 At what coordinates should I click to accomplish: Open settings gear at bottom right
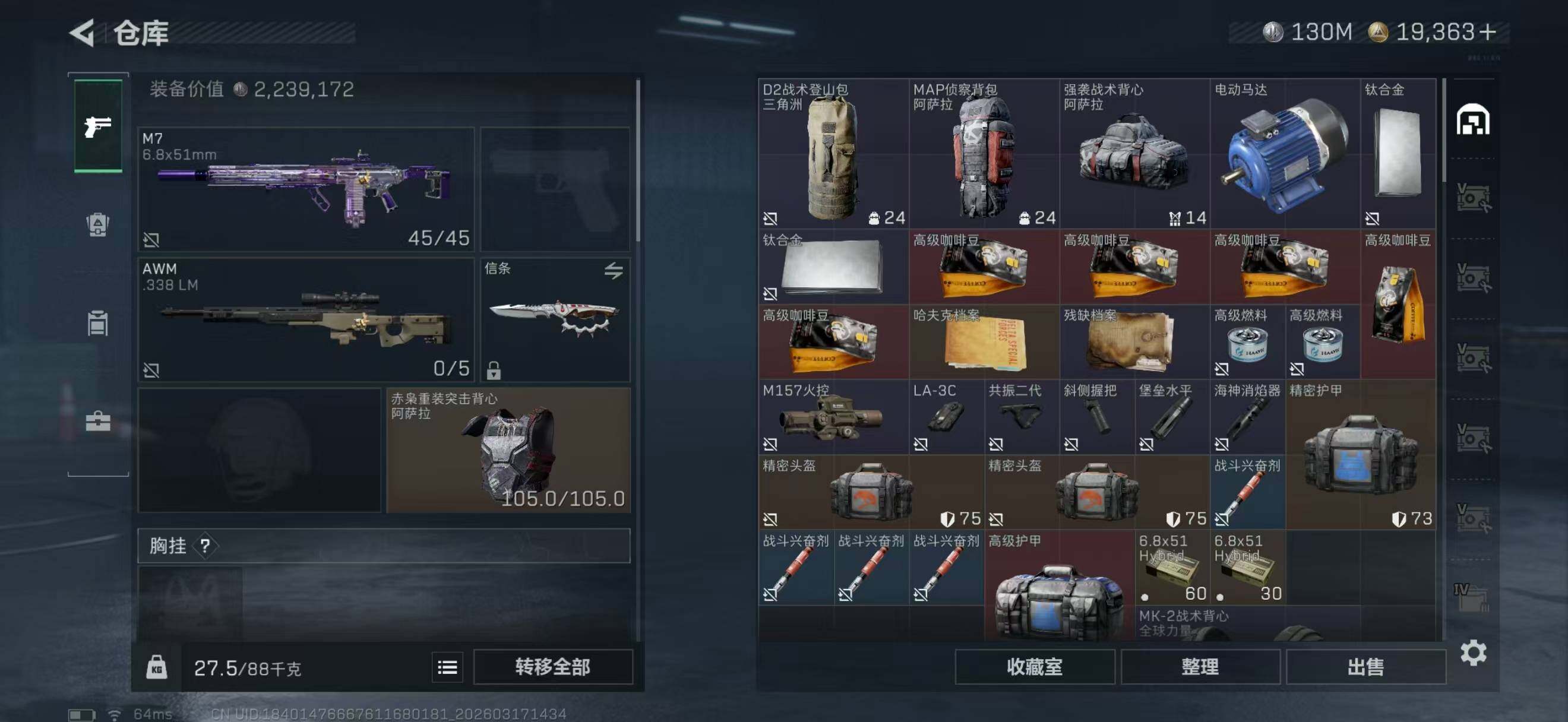click(x=1473, y=653)
